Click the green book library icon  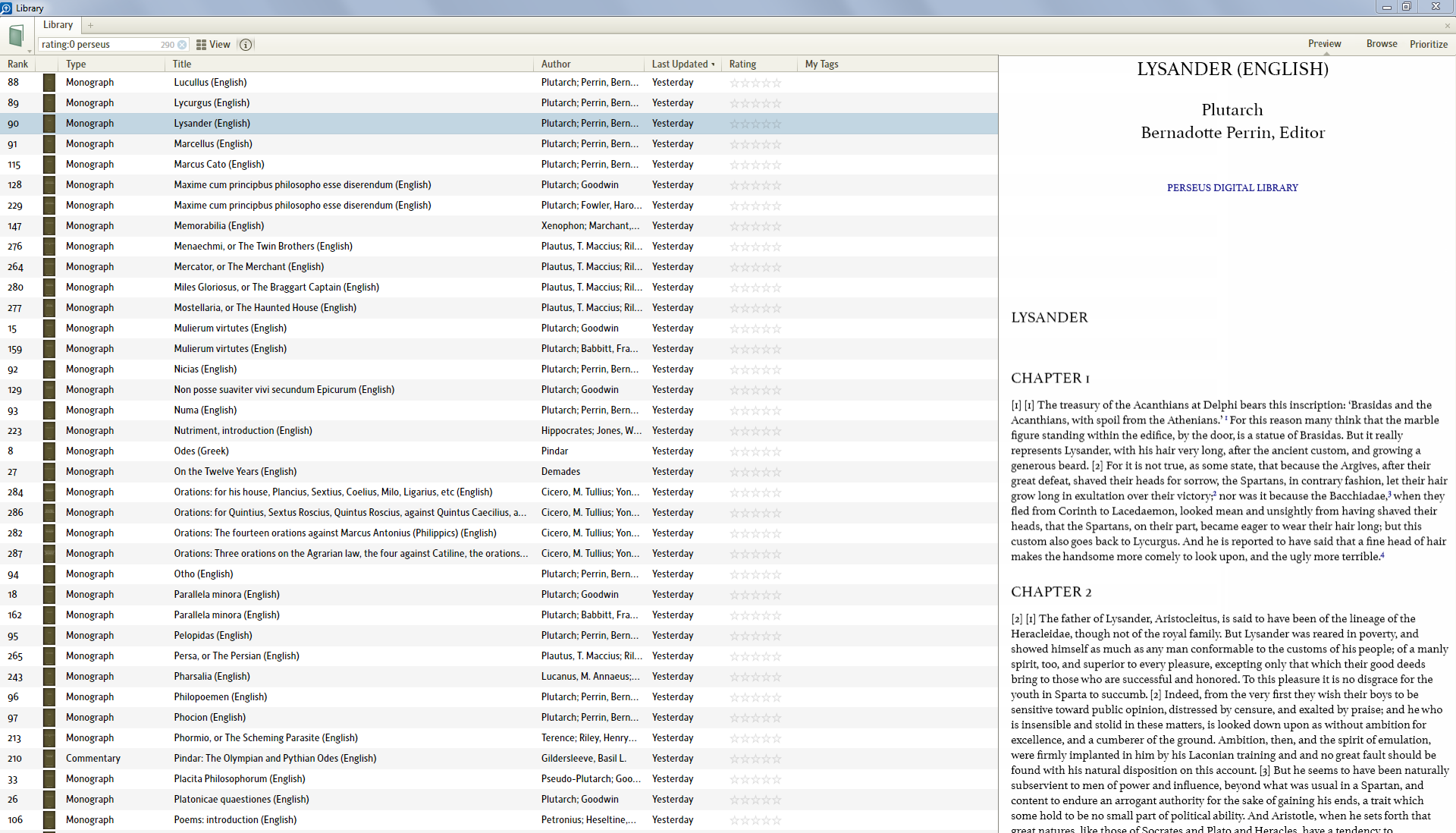coord(16,36)
